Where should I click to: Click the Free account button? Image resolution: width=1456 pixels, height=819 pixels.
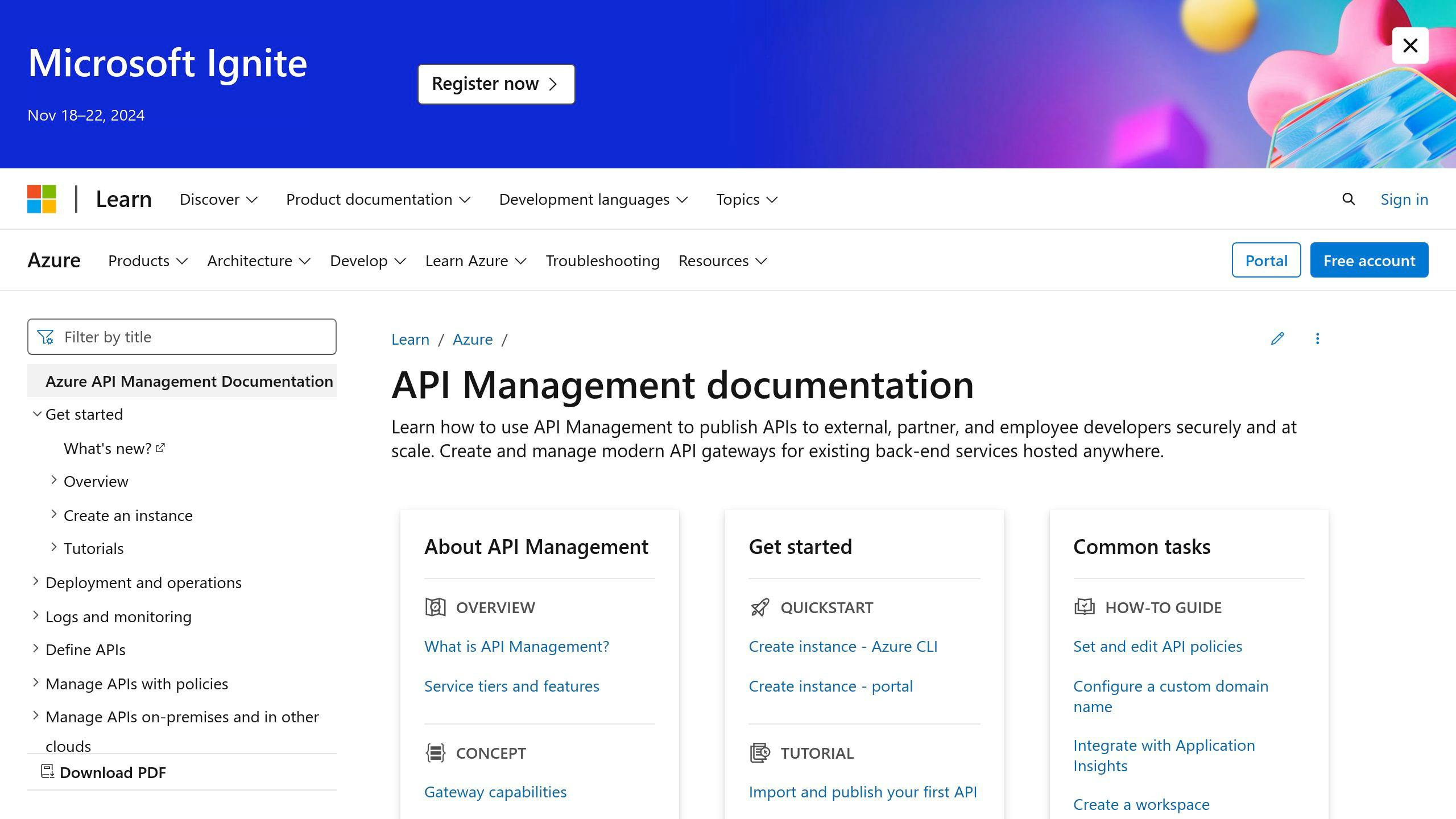(1369, 260)
